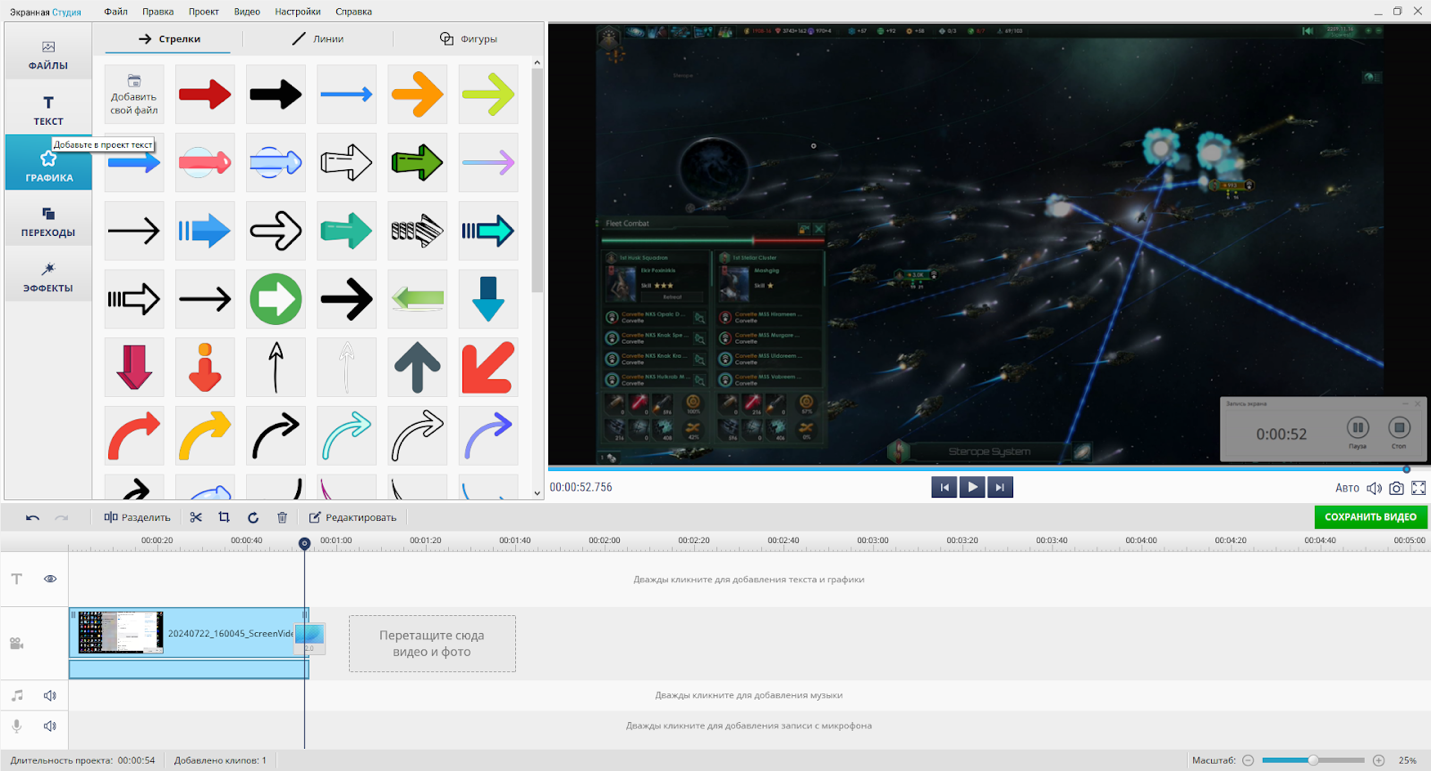Open the Текст sidebar section
Viewport: 1431px width, 771px height.
pos(48,110)
